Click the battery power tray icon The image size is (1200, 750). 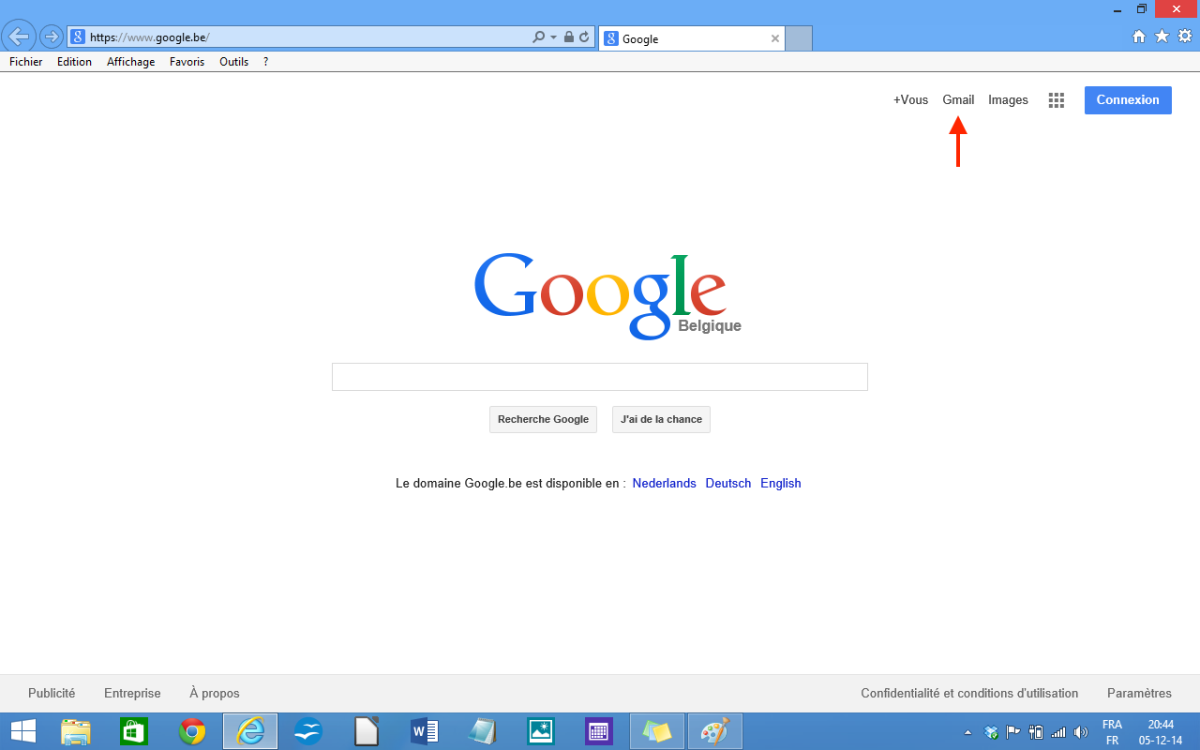click(x=1036, y=732)
